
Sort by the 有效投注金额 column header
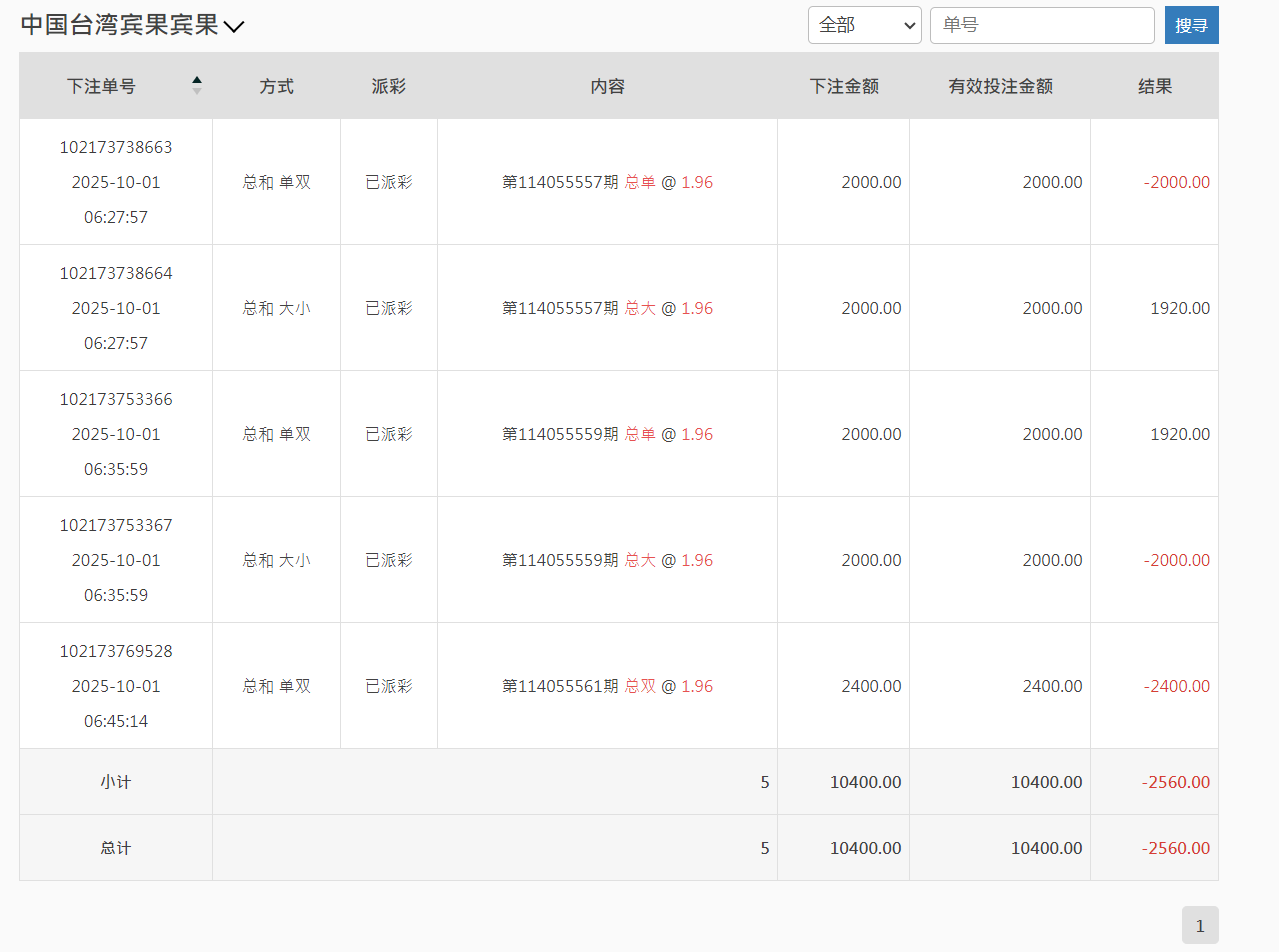(999, 86)
